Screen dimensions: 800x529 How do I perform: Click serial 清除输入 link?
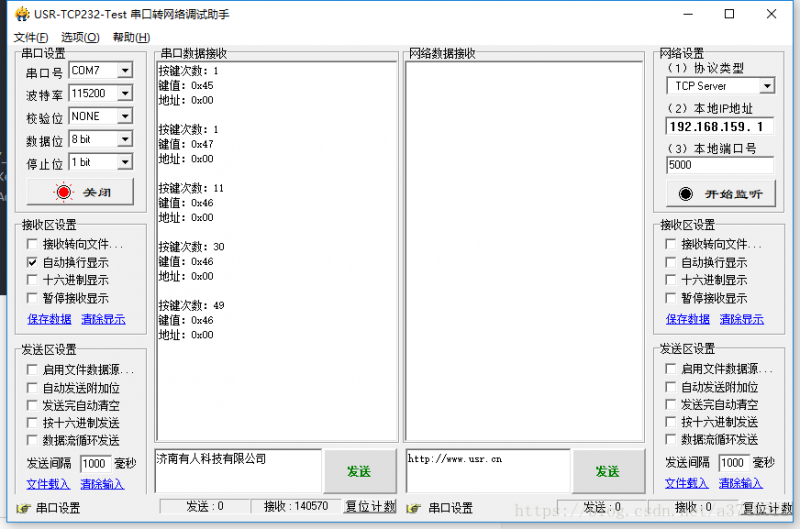tap(102, 484)
